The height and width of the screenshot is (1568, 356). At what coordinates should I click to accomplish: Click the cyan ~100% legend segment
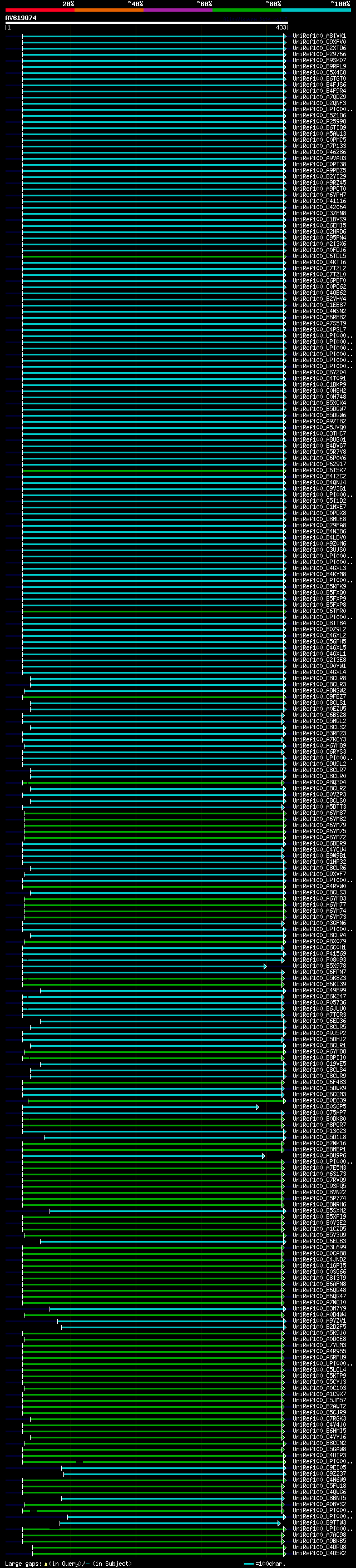316,10
